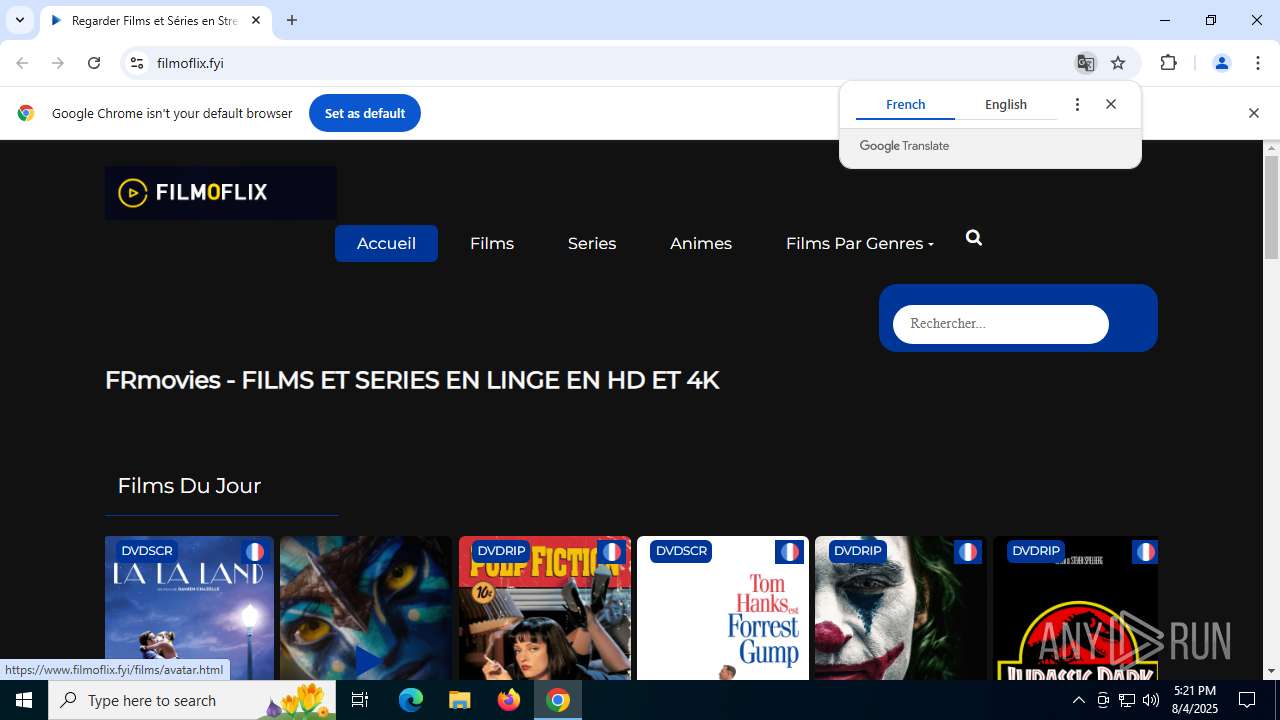1280x720 pixels.
Task: Open the La La Land poster
Action: (189, 608)
